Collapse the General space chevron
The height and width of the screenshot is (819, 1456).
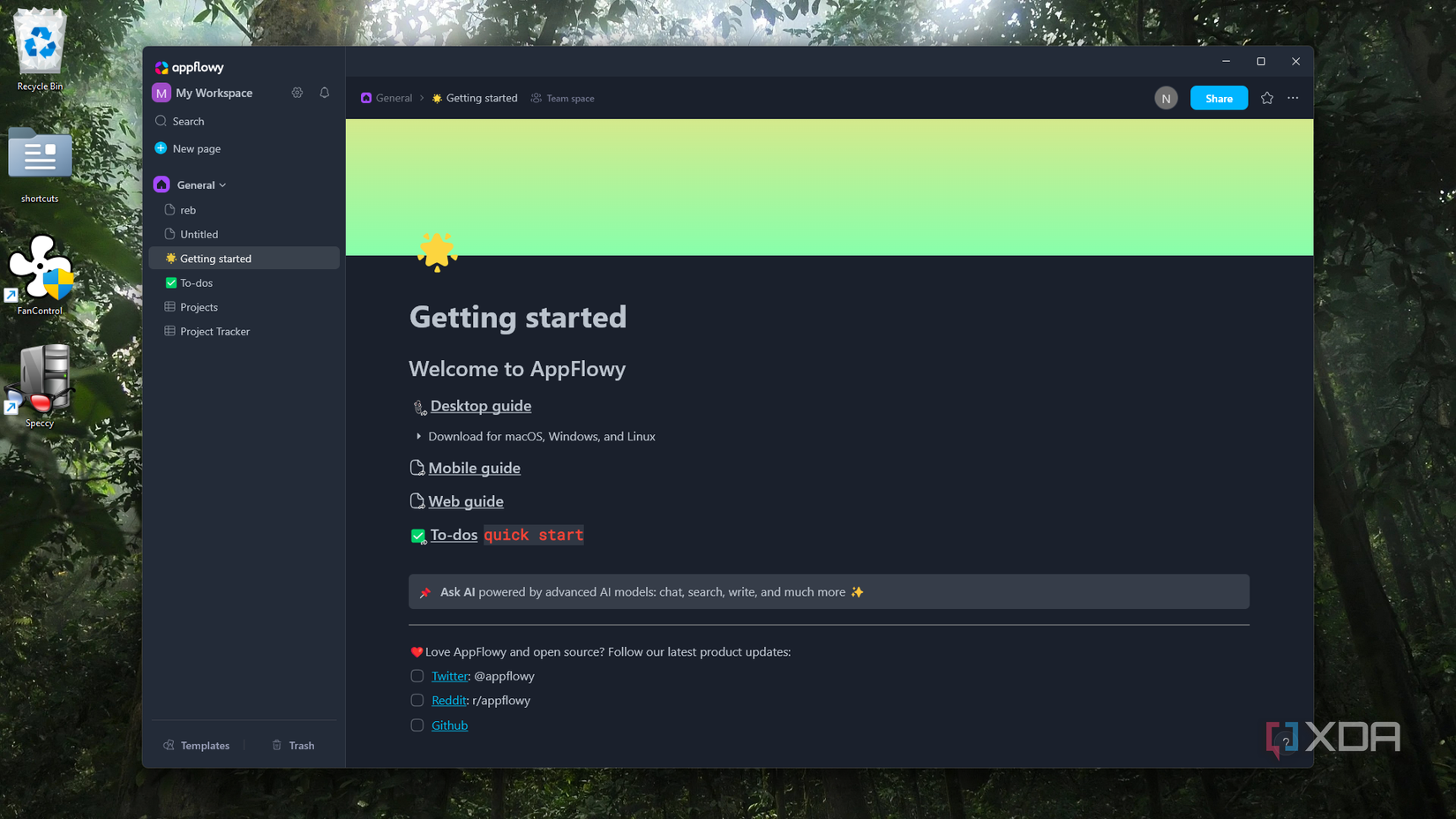pyautogui.click(x=222, y=184)
